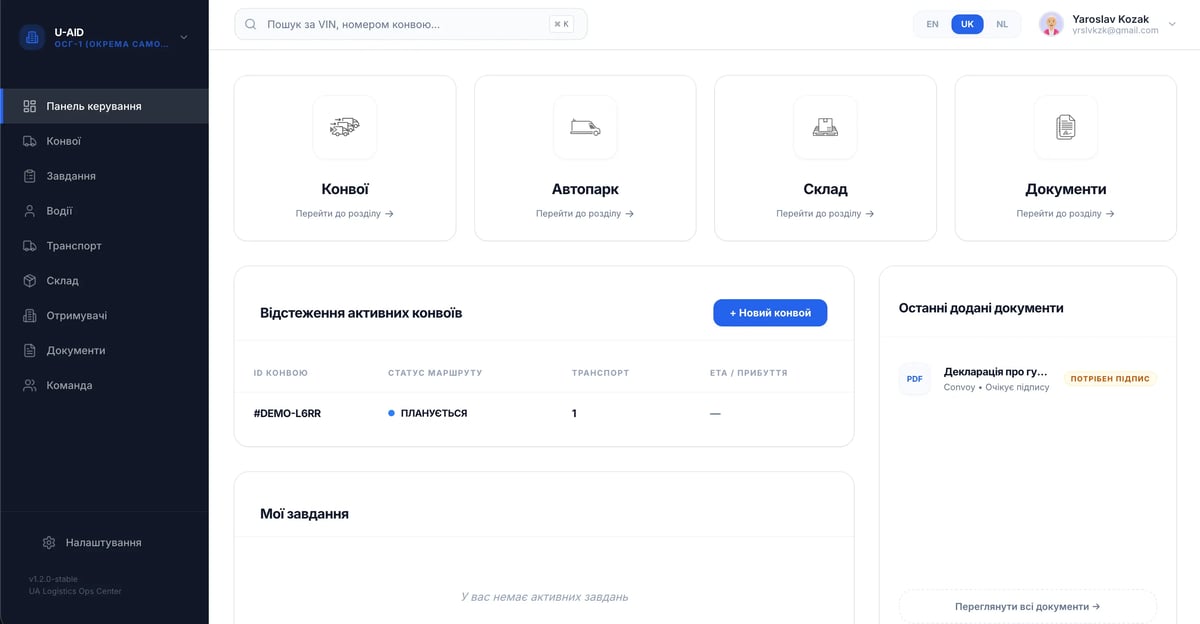Image resolution: width=1200 pixels, height=624 pixels.
Task: Click the document icon on Документи card
Action: pos(1066,127)
